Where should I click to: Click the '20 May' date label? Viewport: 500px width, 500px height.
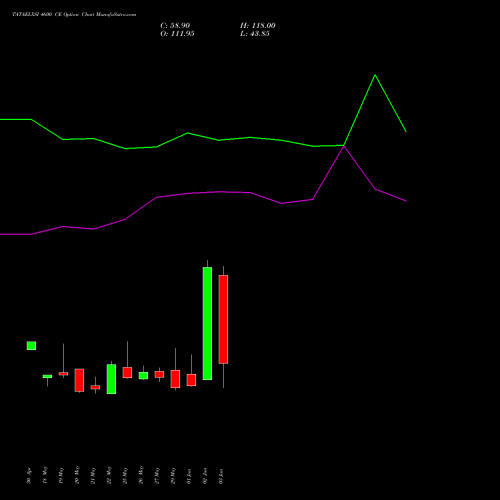77,475
